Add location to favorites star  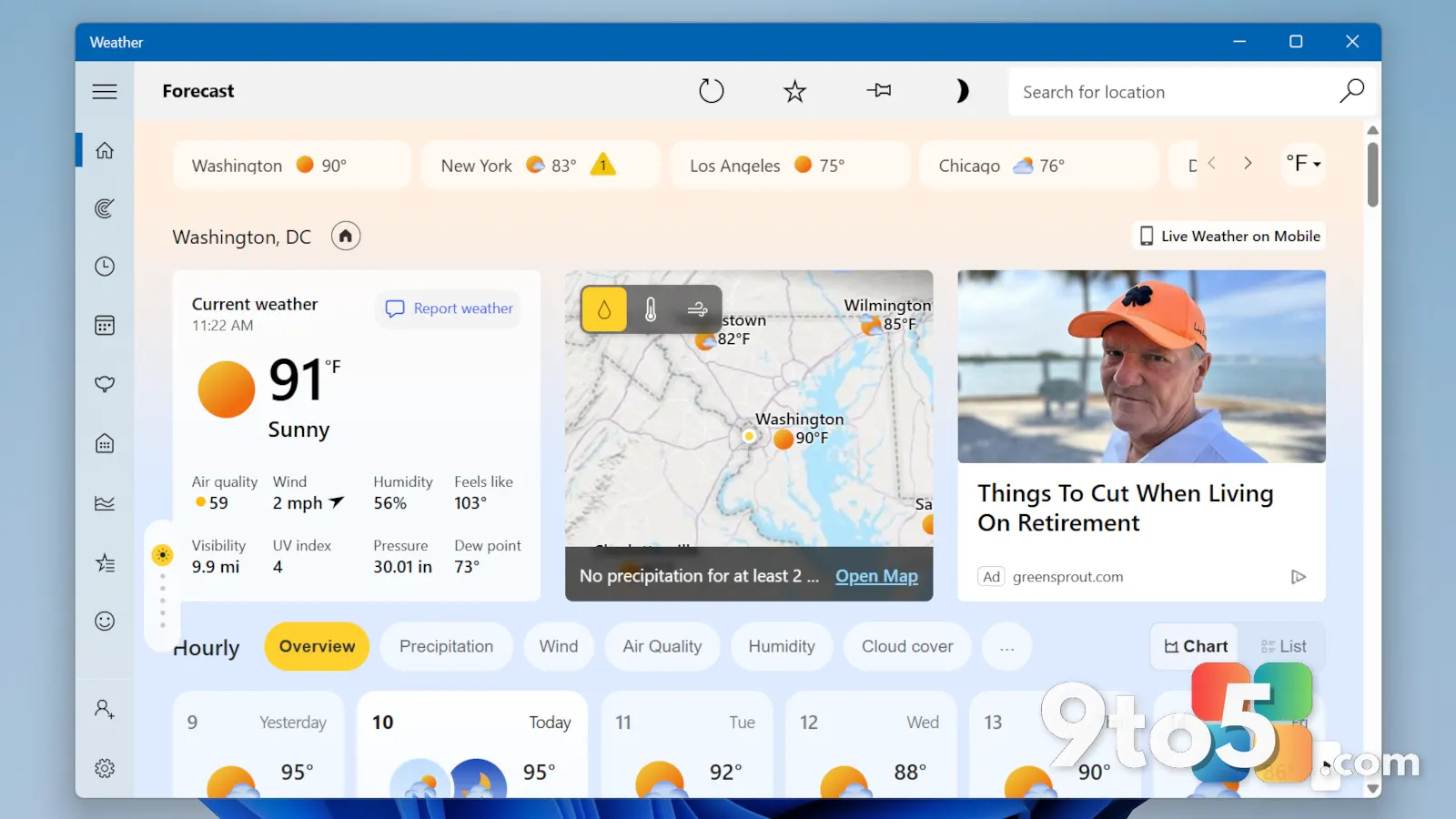(x=795, y=91)
